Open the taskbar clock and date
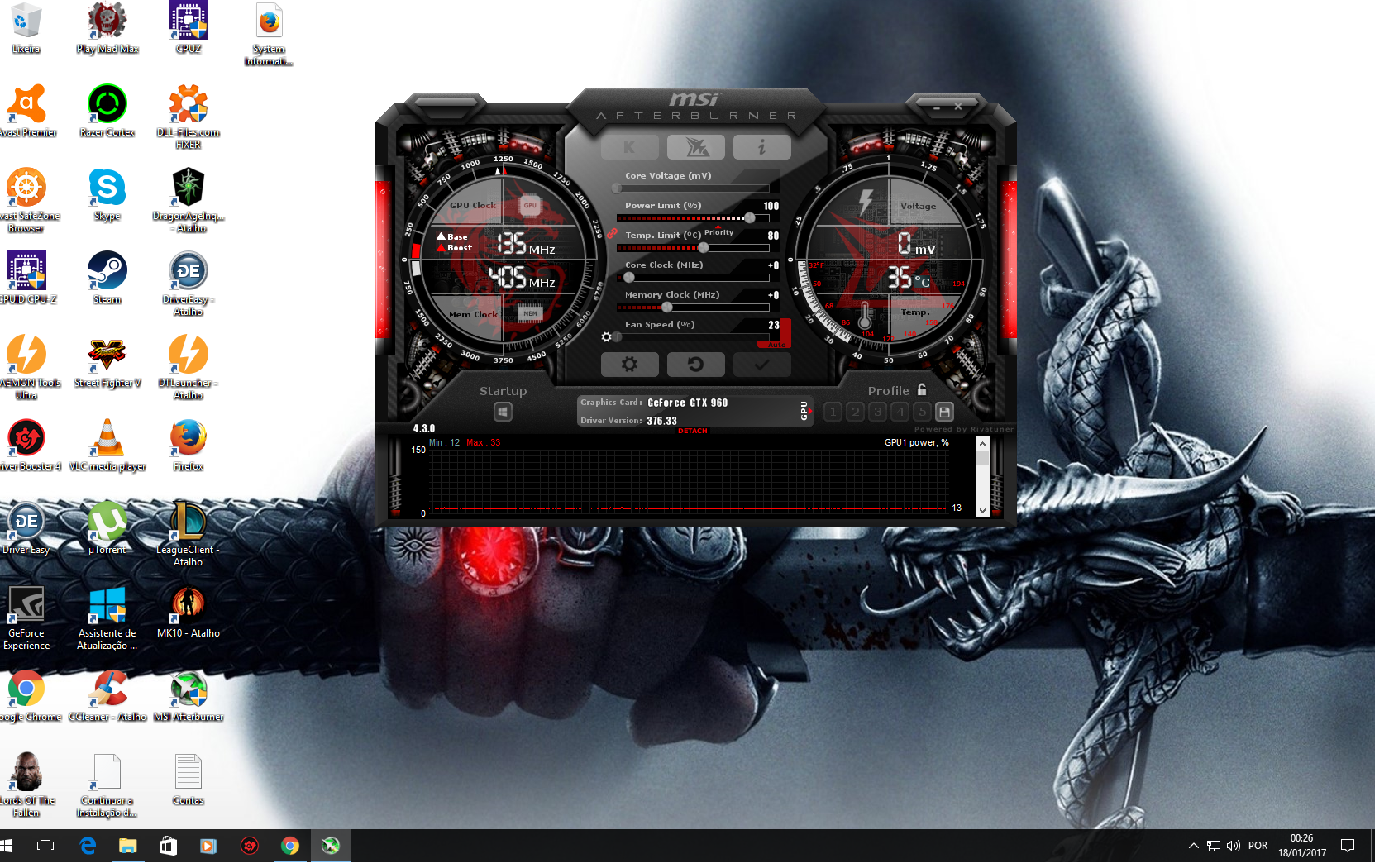This screenshot has height=868, width=1389. [1302, 845]
